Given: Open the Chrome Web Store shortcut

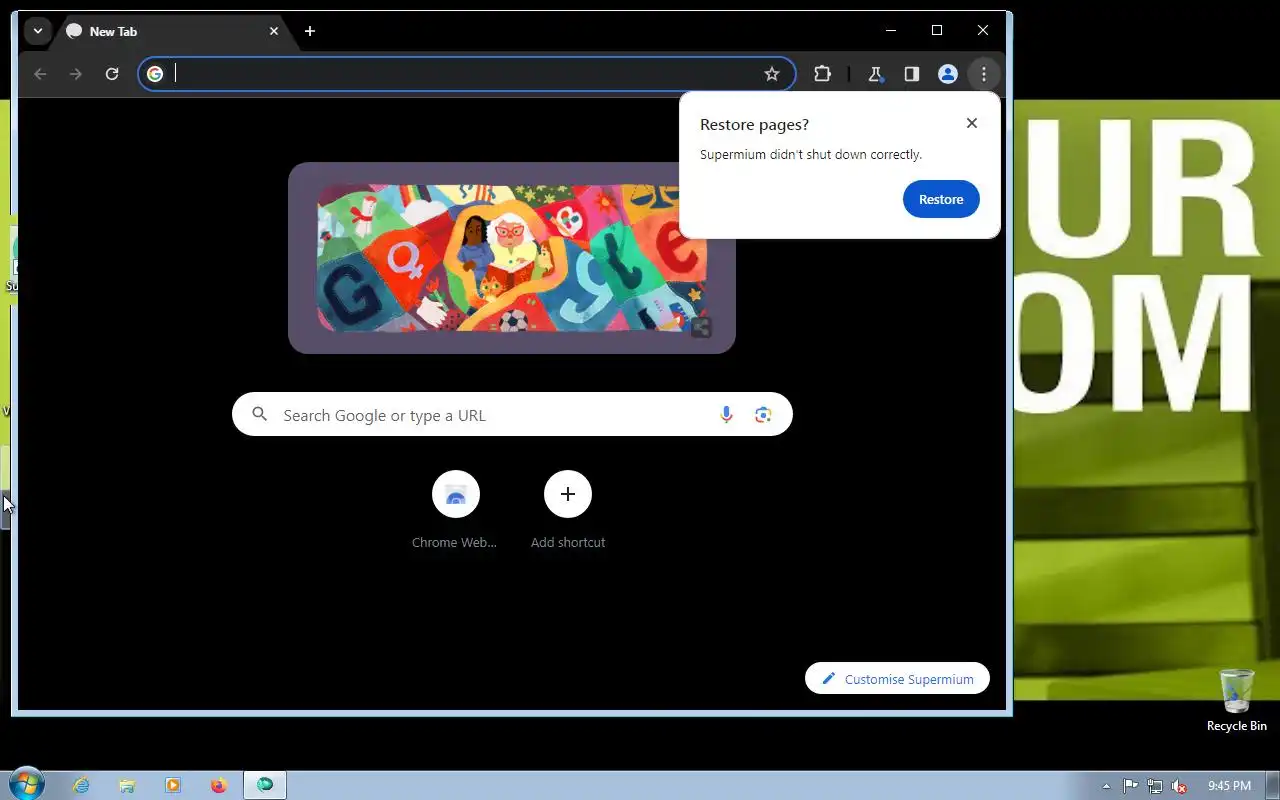Looking at the screenshot, I should [455, 510].
